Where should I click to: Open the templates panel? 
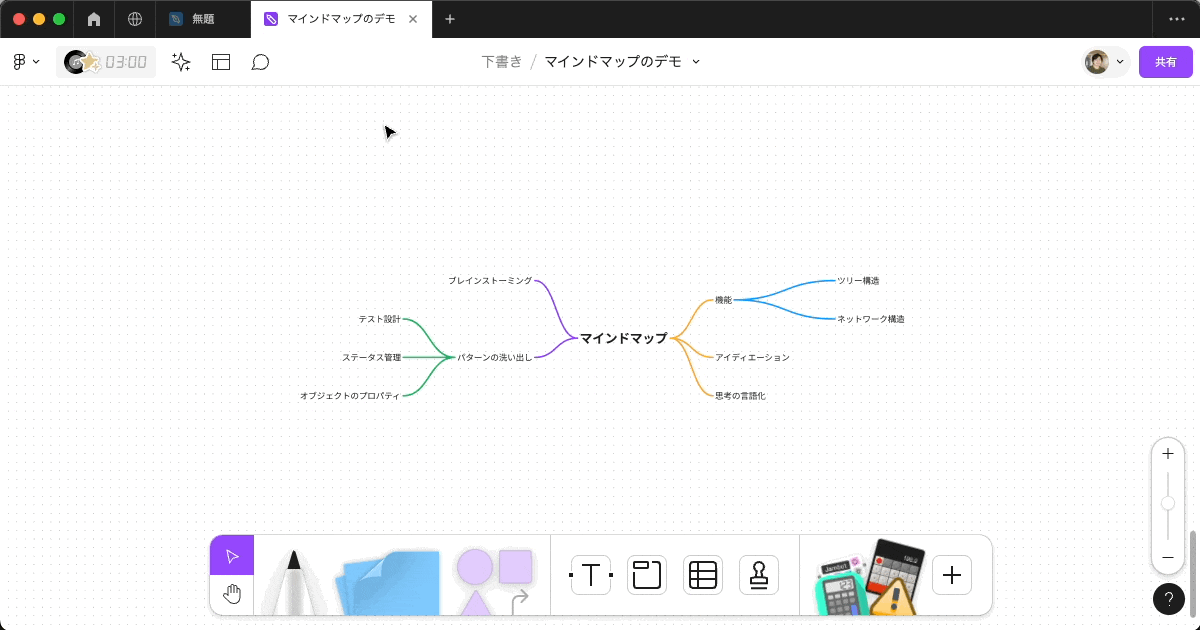[x=221, y=61]
